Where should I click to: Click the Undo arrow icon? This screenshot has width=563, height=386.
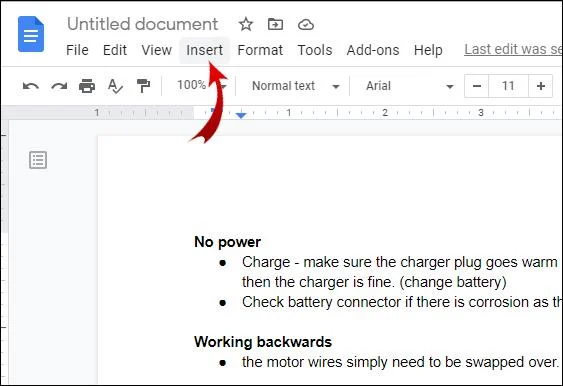click(31, 86)
